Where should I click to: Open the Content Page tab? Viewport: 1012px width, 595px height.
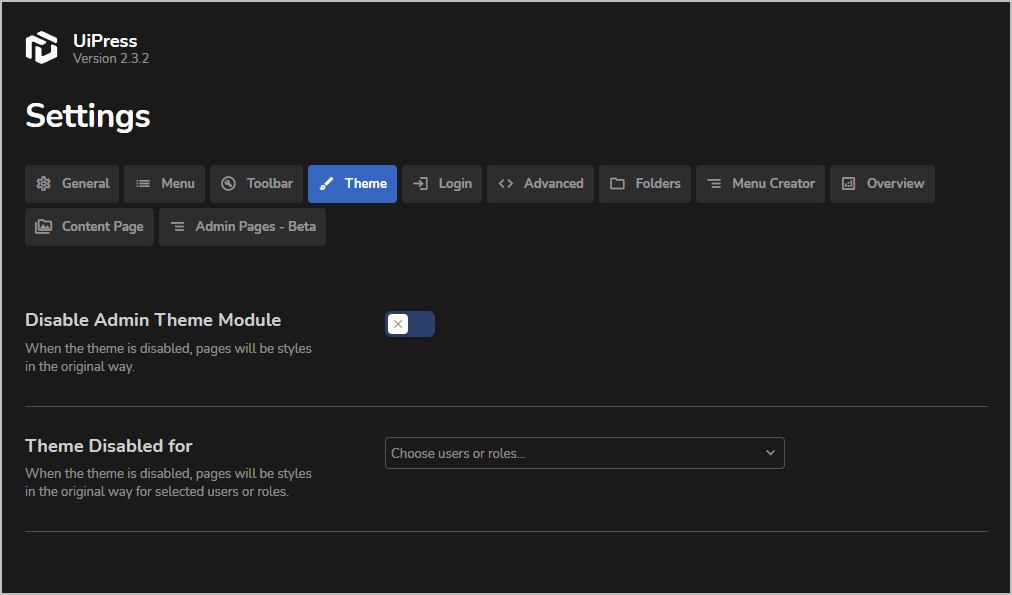[89, 227]
